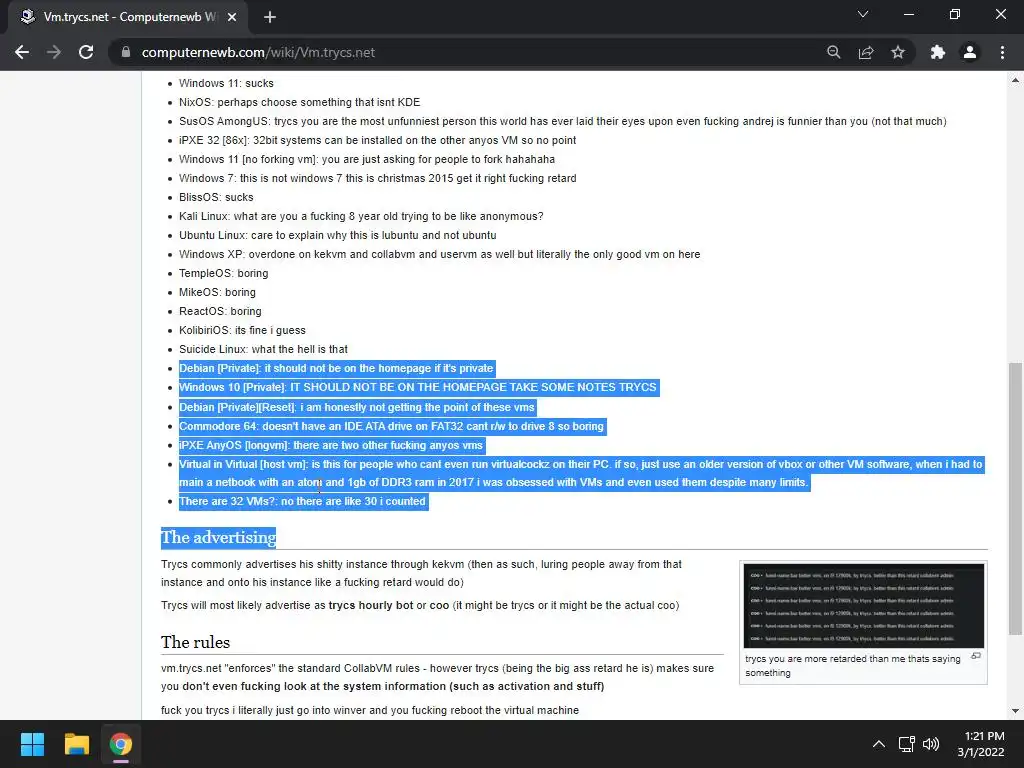Click the 'ReactOS: boring' list item
This screenshot has height=768, width=1024.
(x=220, y=310)
